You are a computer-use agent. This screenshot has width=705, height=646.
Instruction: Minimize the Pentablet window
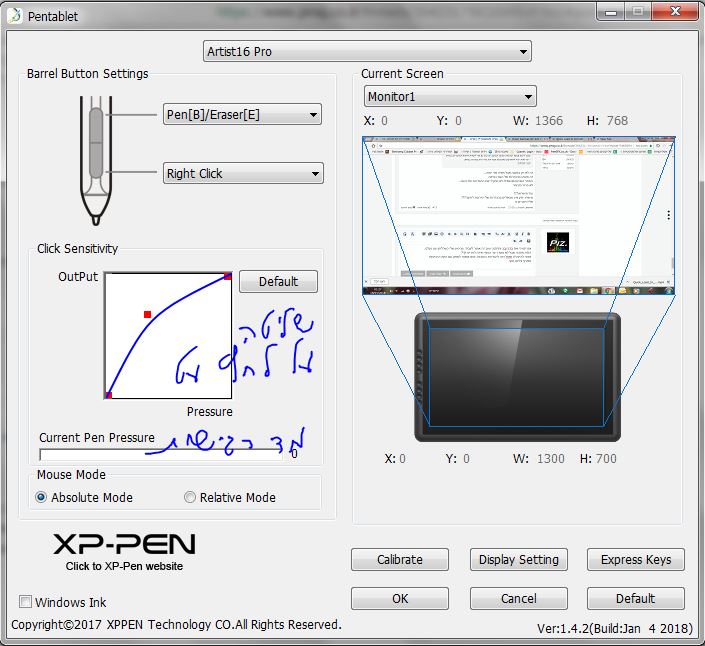[x=611, y=11]
